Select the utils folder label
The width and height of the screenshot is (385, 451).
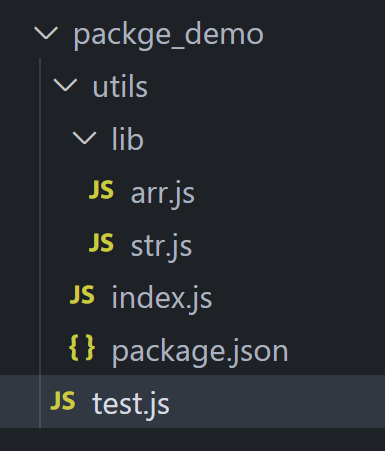[120, 87]
